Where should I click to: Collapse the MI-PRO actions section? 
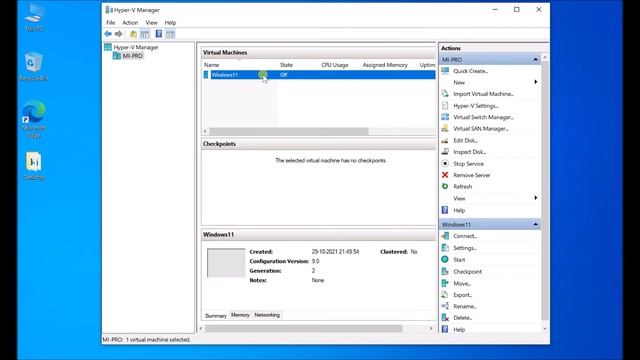[x=536, y=60]
